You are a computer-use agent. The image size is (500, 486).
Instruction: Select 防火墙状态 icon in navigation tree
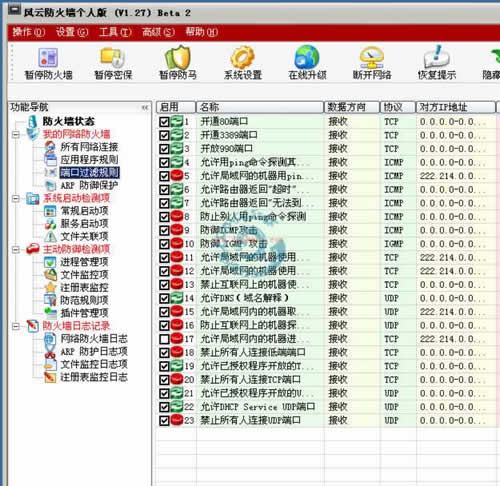click(32, 121)
